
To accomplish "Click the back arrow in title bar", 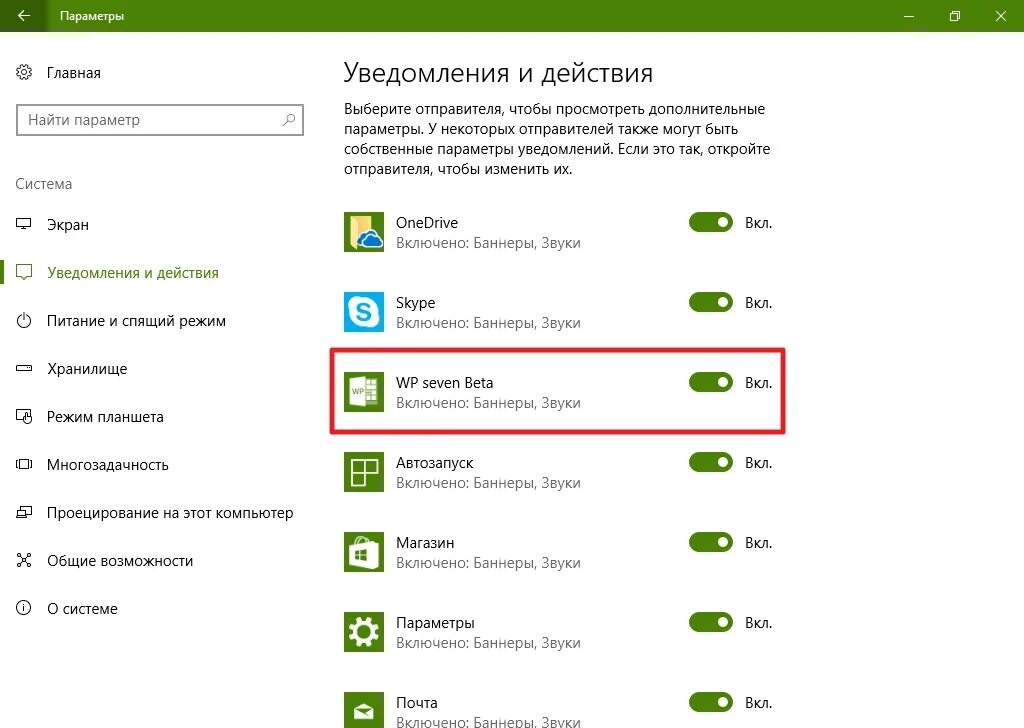I will tap(24, 16).
